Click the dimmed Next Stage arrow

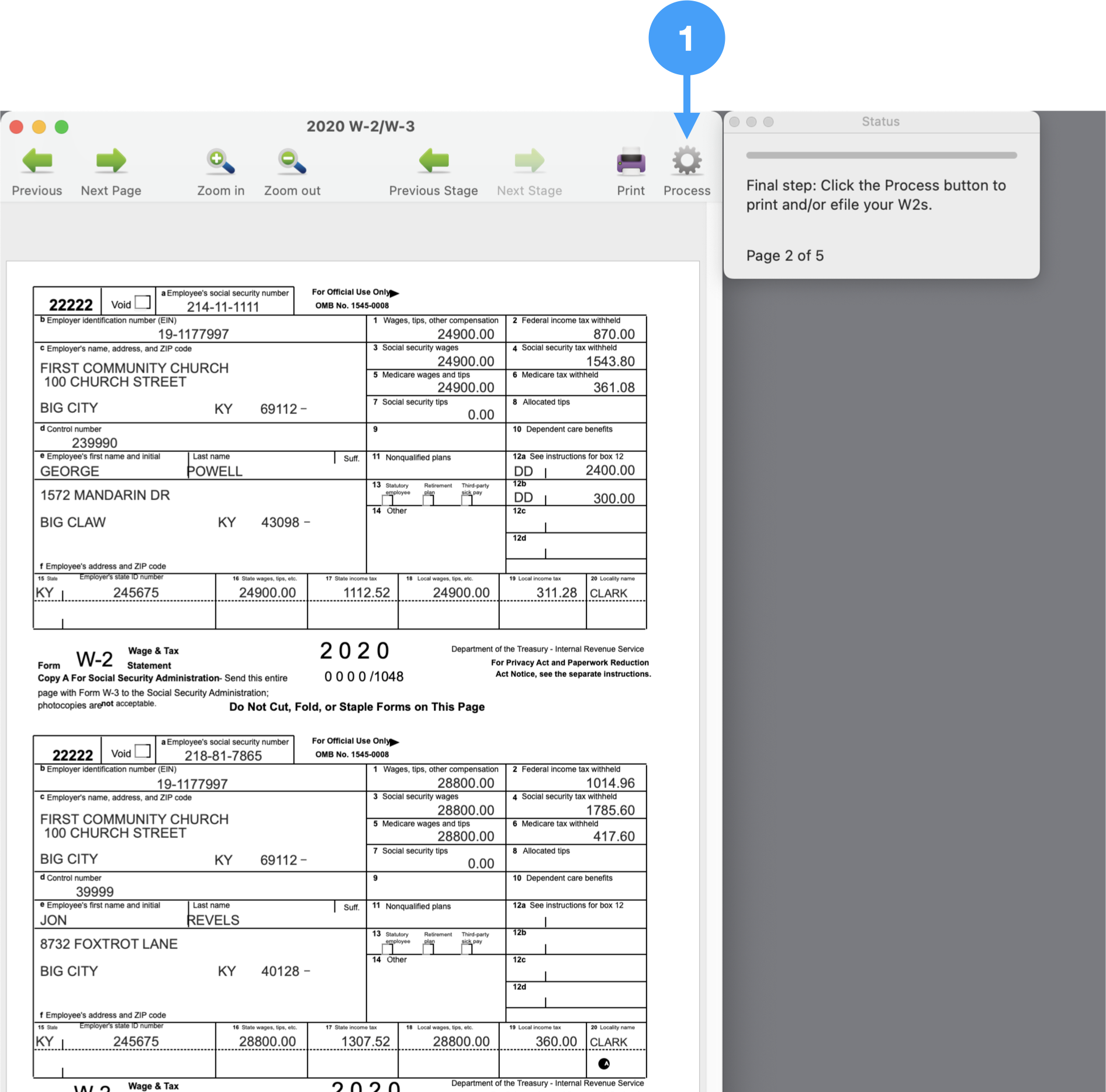point(529,161)
